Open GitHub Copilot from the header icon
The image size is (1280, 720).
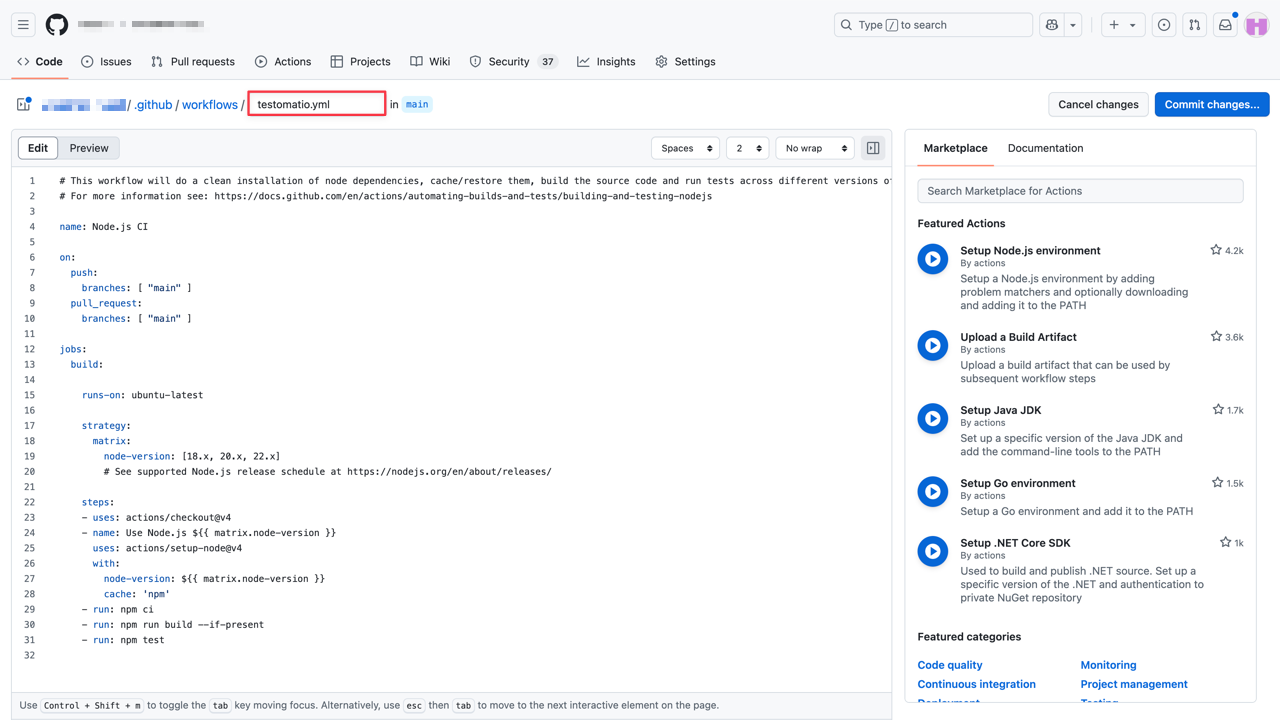[1052, 24]
